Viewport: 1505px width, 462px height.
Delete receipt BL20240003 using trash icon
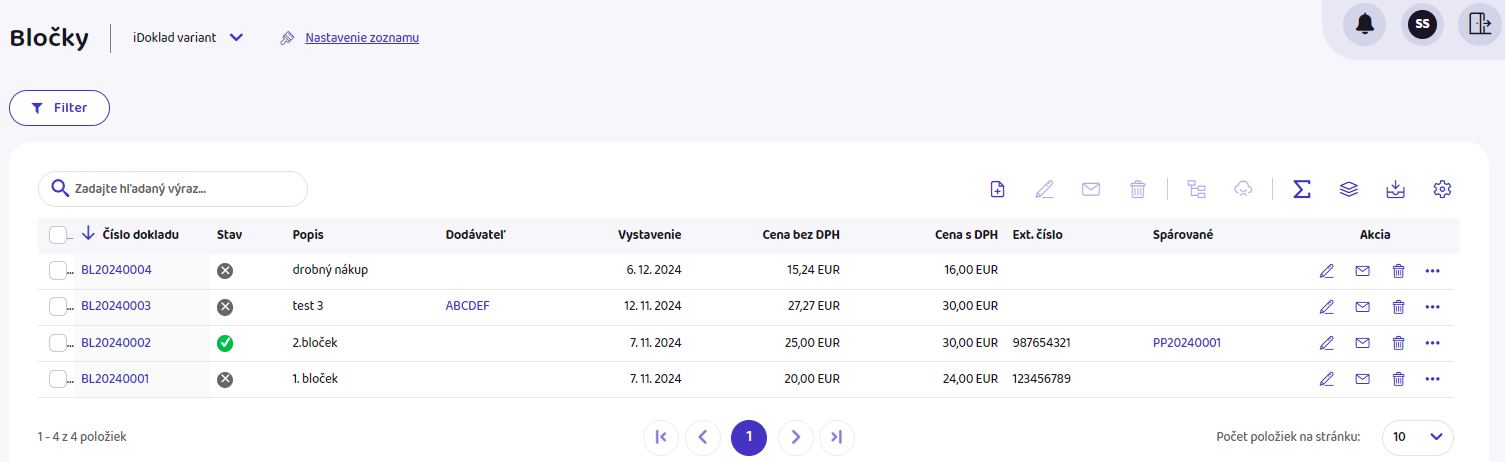click(x=1398, y=307)
